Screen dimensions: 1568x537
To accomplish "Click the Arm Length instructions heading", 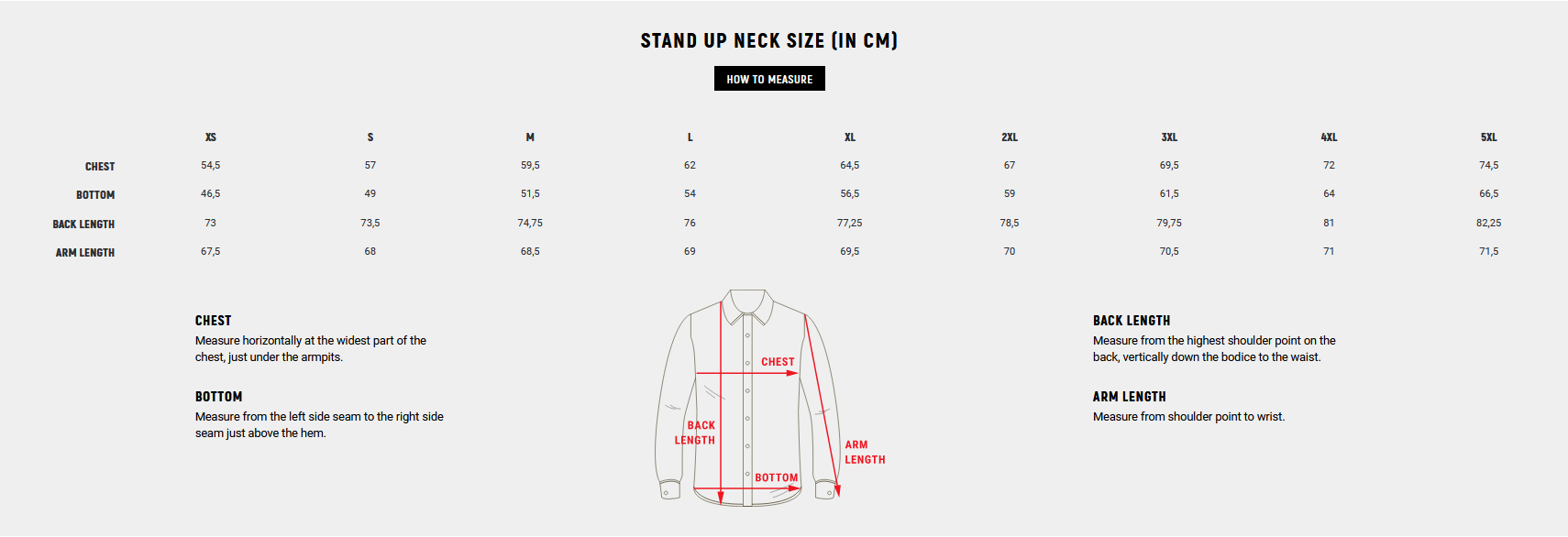I will click(1129, 397).
